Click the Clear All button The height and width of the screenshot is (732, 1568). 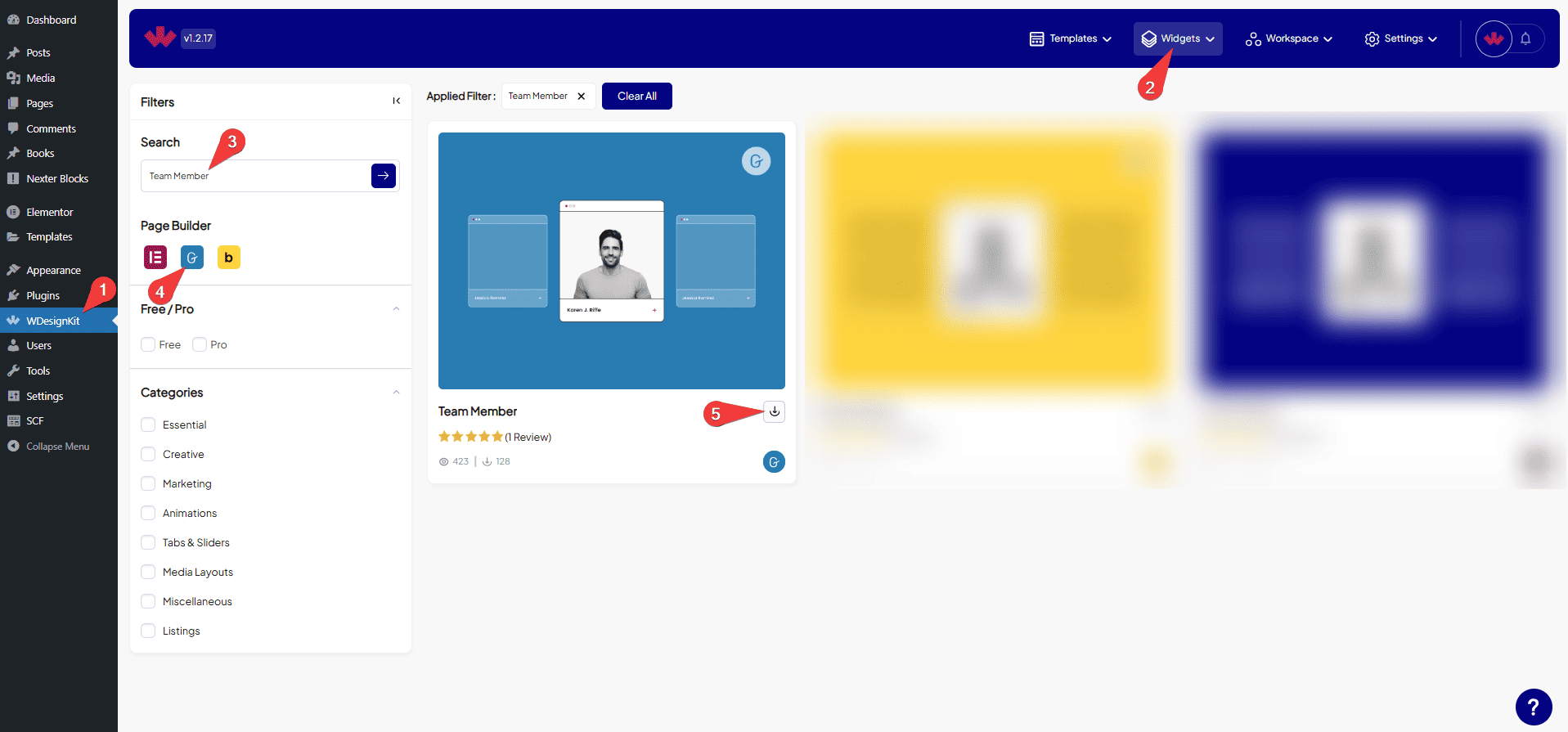(x=637, y=96)
